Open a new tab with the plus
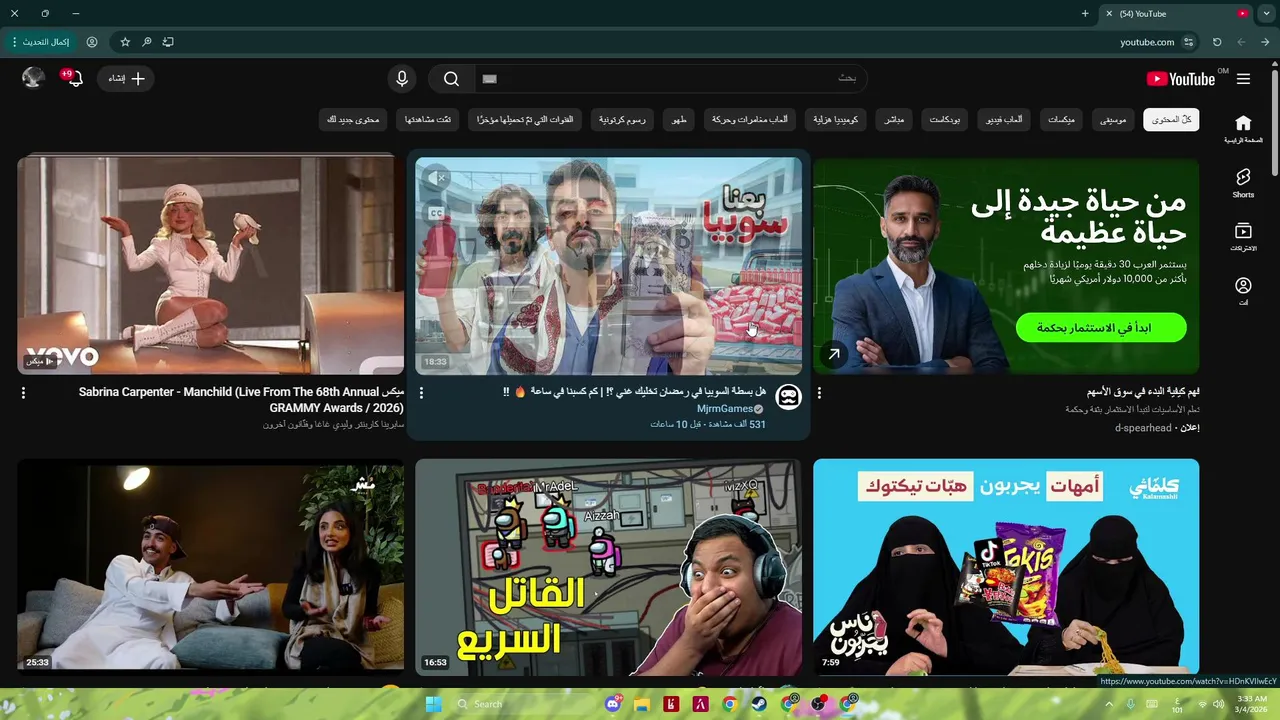This screenshot has width=1280, height=720. coord(1085,14)
